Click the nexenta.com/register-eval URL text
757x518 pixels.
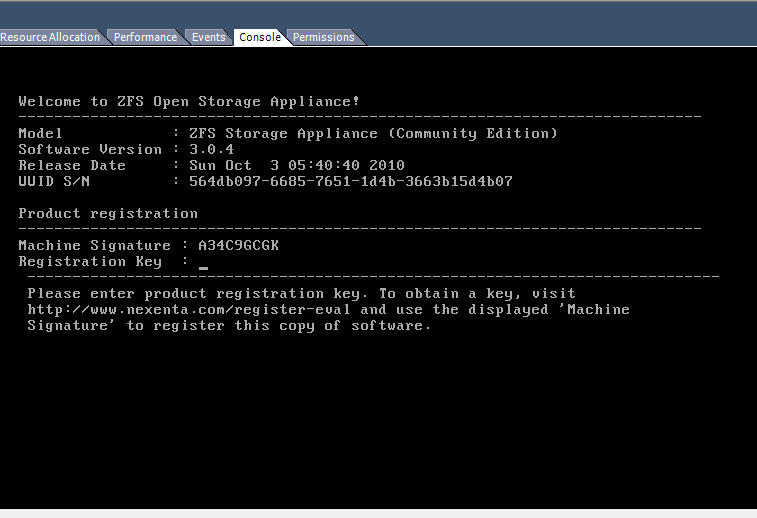tap(190, 310)
